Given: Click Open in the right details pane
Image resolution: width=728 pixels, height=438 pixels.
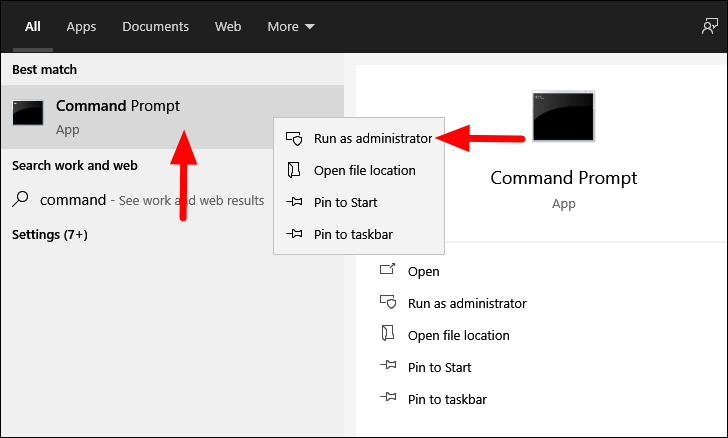Looking at the screenshot, I should (423, 272).
